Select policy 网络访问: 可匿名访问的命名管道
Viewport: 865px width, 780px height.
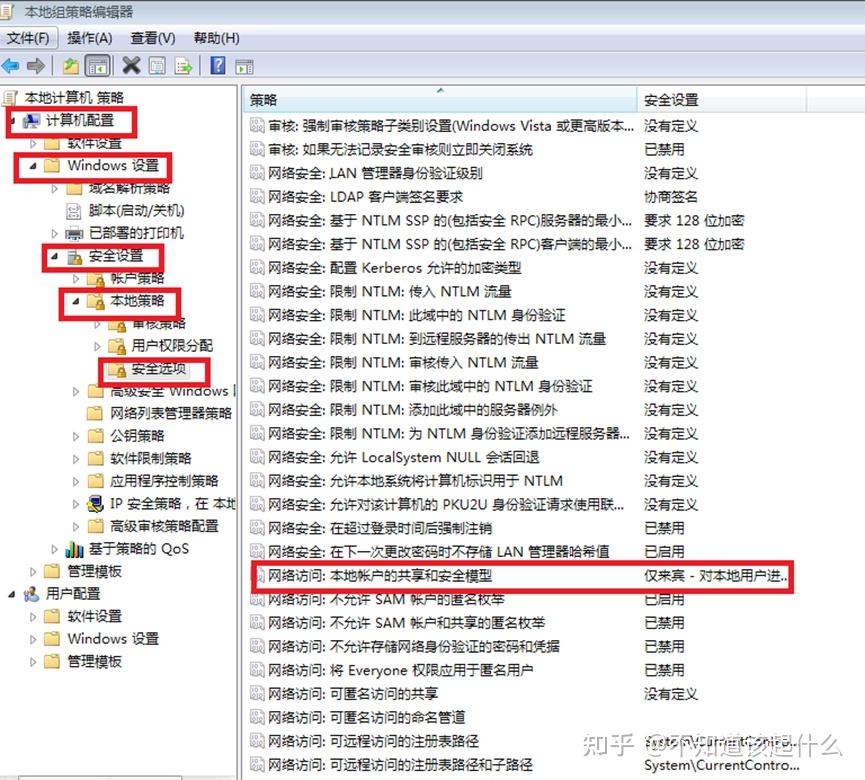click(x=366, y=718)
